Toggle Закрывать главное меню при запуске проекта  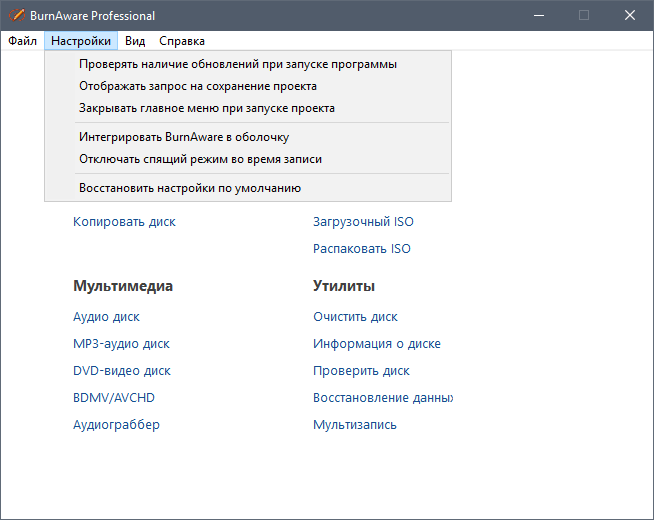248,108
